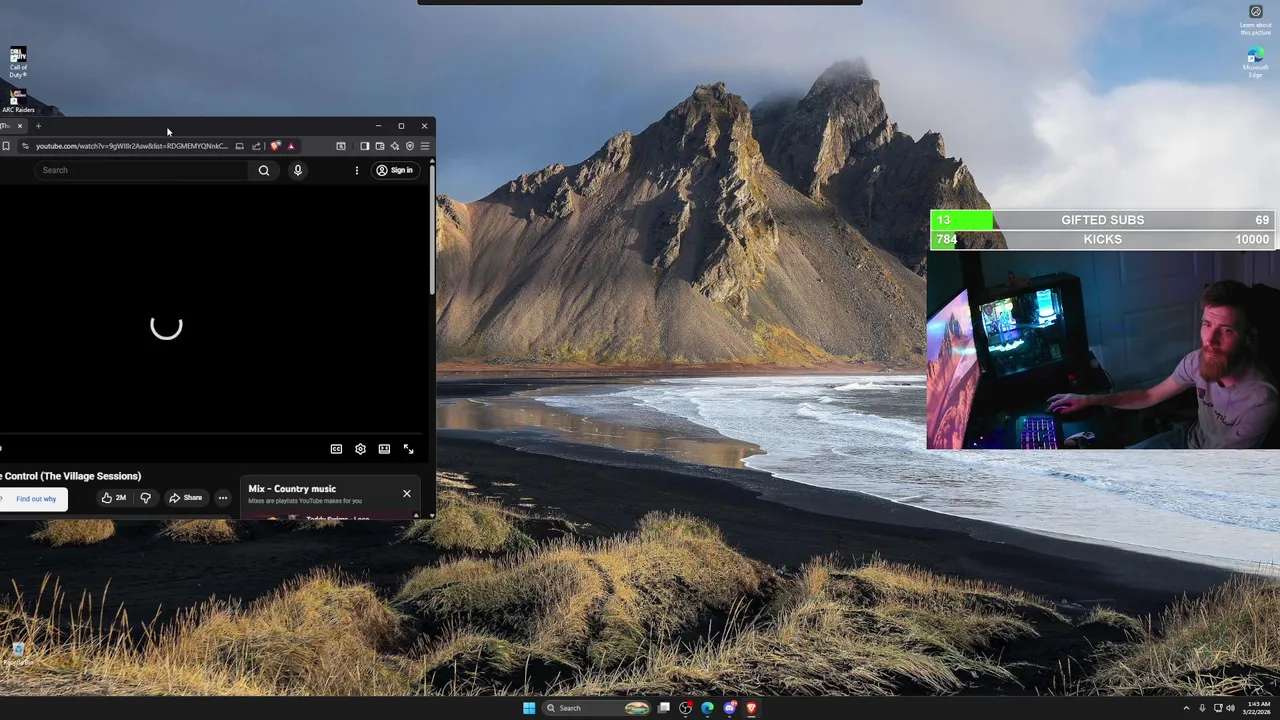Enter video full screen mode

[408, 449]
